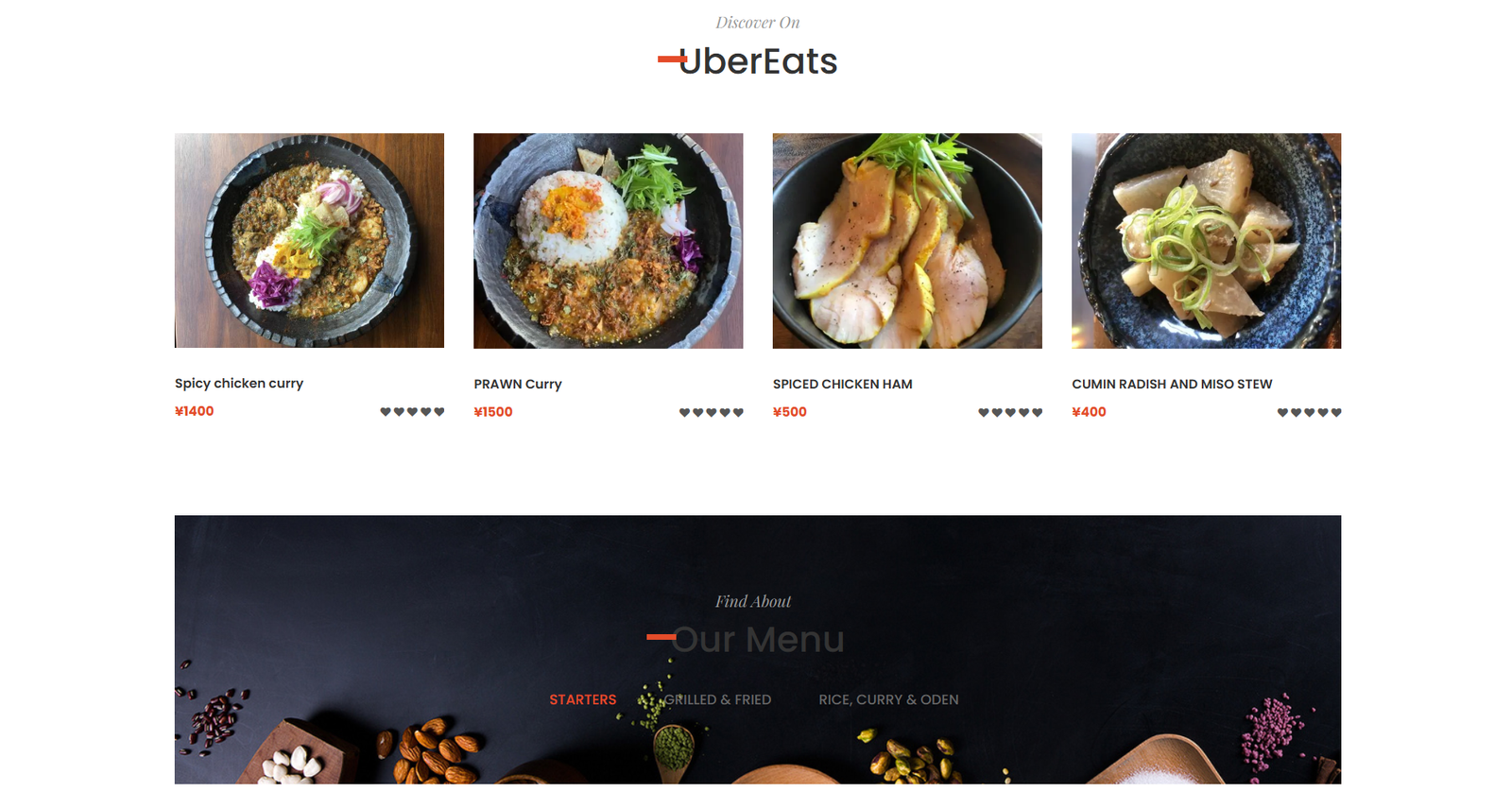Click the ¥1400 price label
This screenshot has height=809, width=1512.
point(195,411)
